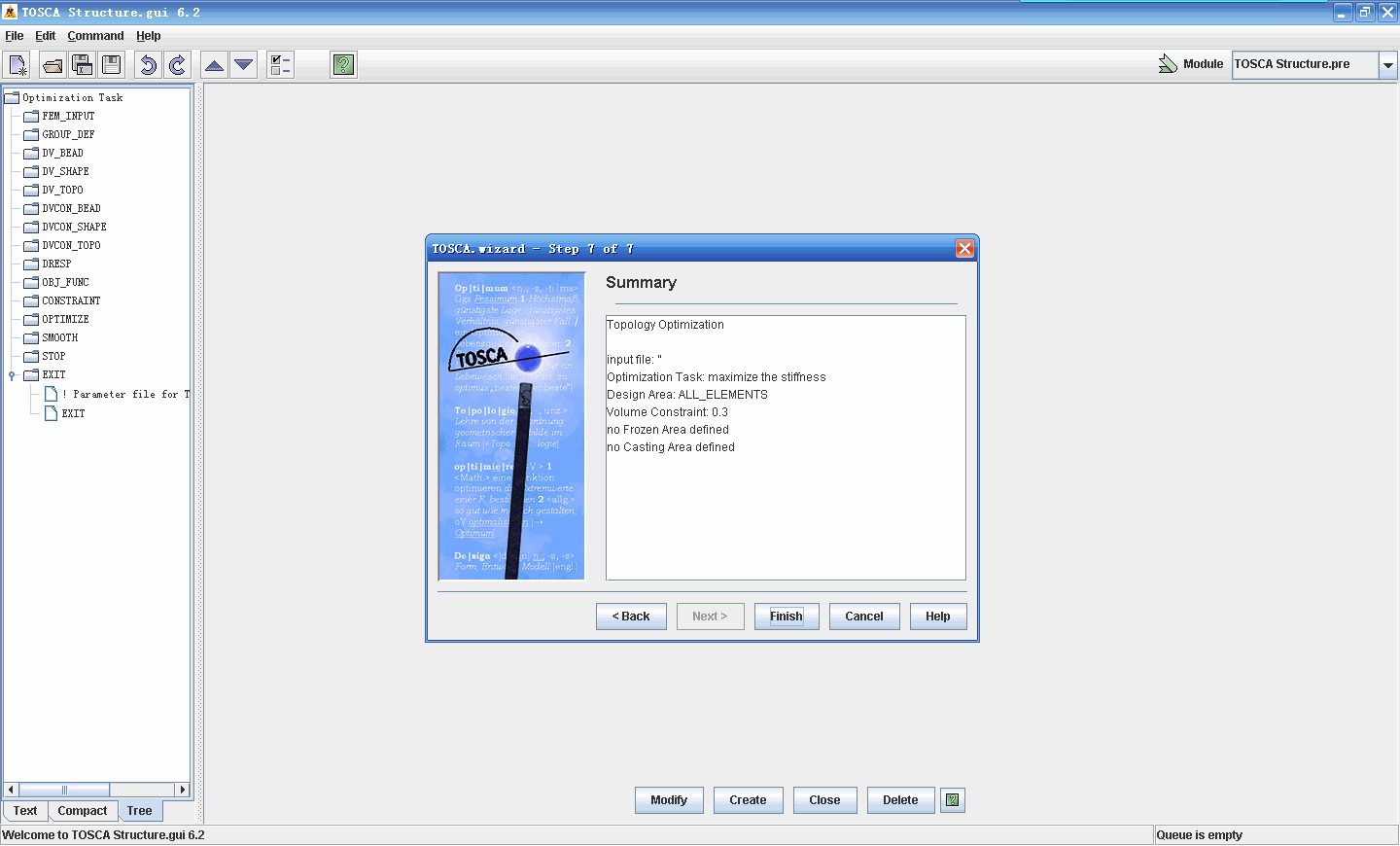1400x846 pixels.
Task: Select DV_SHAPE folder in tree
Action: (56, 171)
